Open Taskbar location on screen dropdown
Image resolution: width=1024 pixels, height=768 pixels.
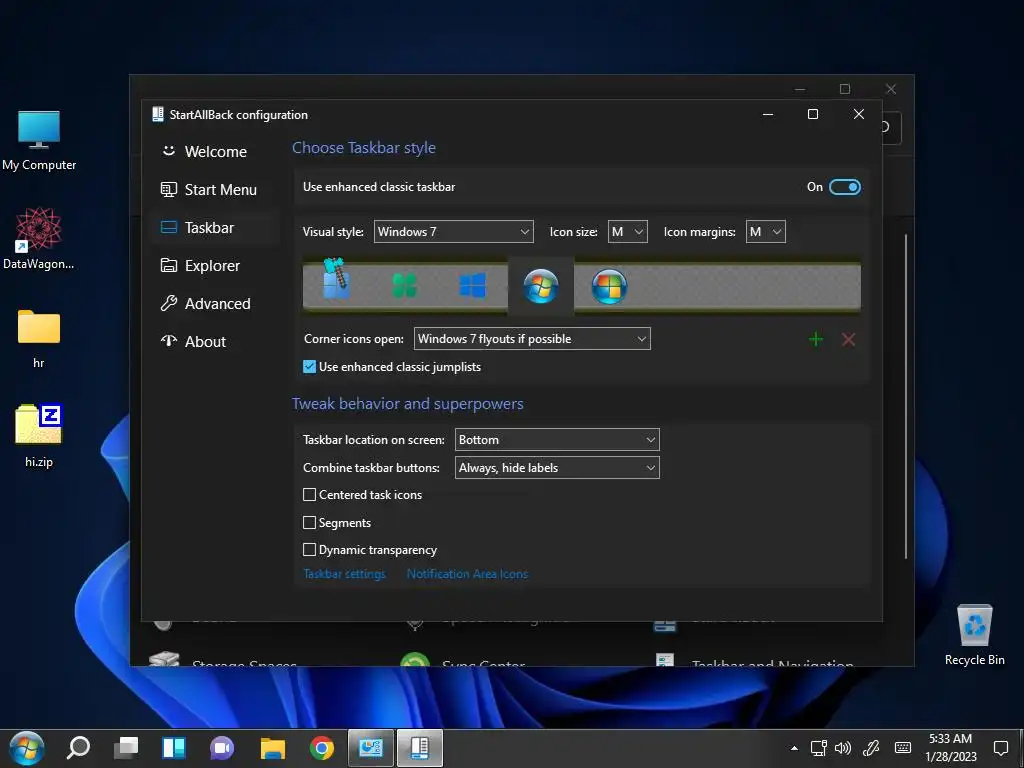(557, 440)
